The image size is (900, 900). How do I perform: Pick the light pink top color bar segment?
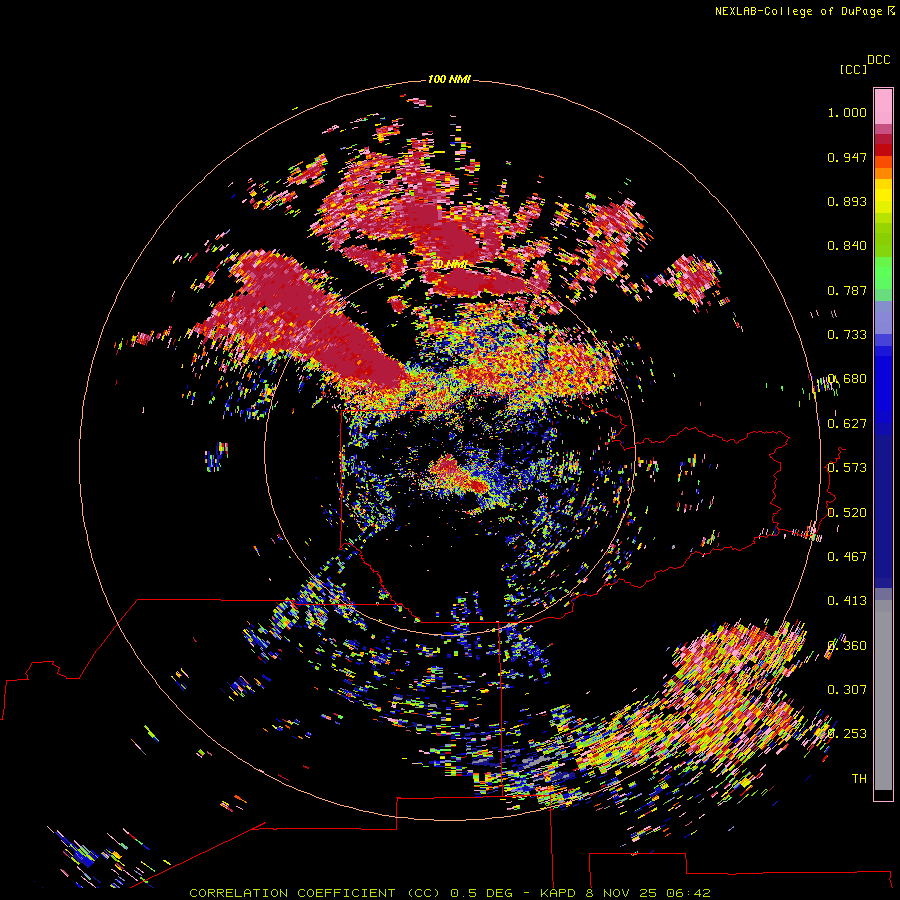883,107
